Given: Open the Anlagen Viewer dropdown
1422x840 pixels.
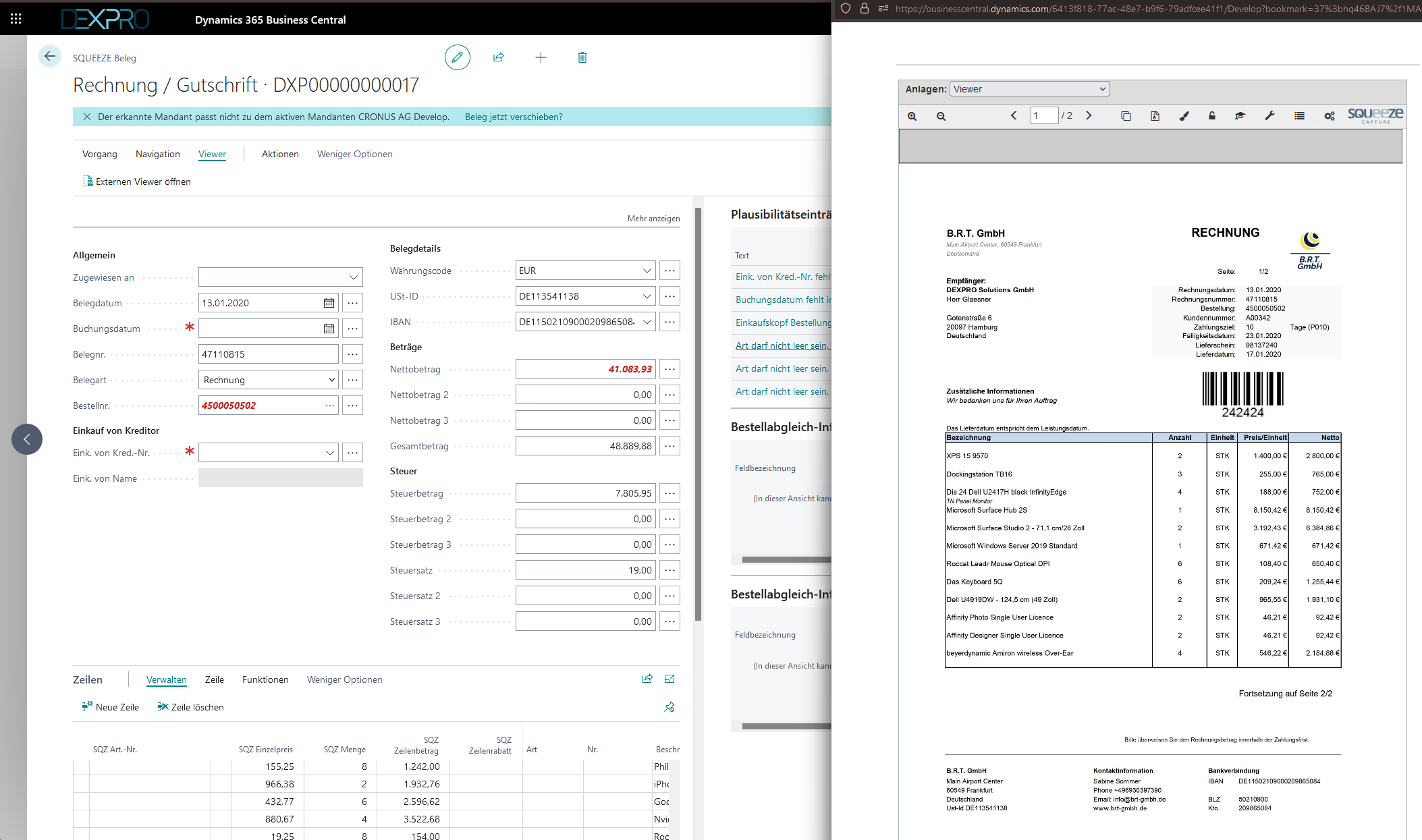Looking at the screenshot, I should tap(1029, 89).
